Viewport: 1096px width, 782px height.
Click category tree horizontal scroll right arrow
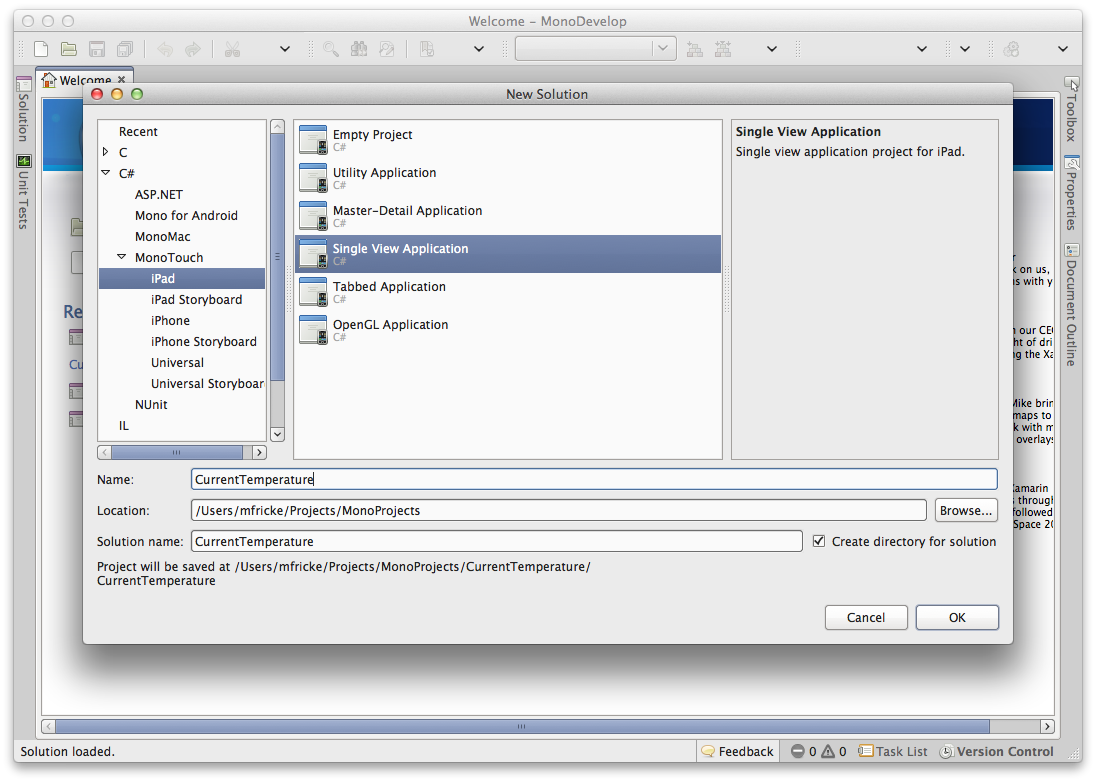tap(259, 452)
